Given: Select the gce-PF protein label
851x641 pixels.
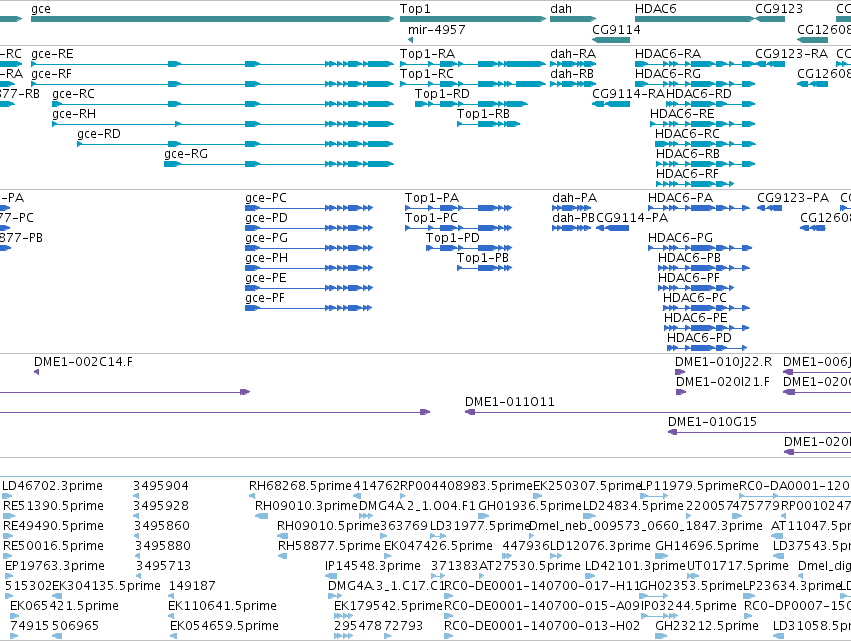Looking at the screenshot, I should click(x=265, y=299).
